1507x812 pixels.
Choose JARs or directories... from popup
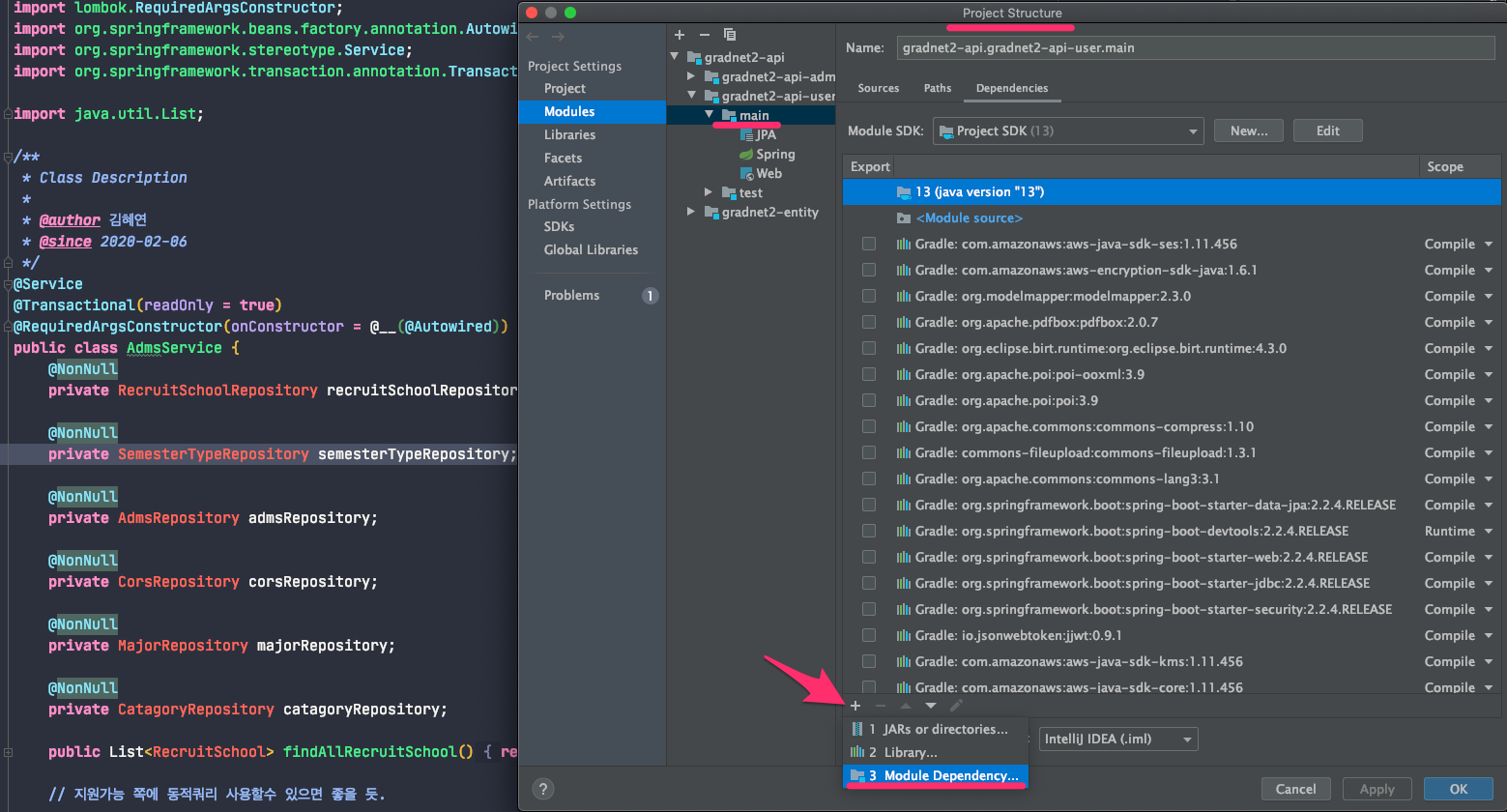point(936,730)
